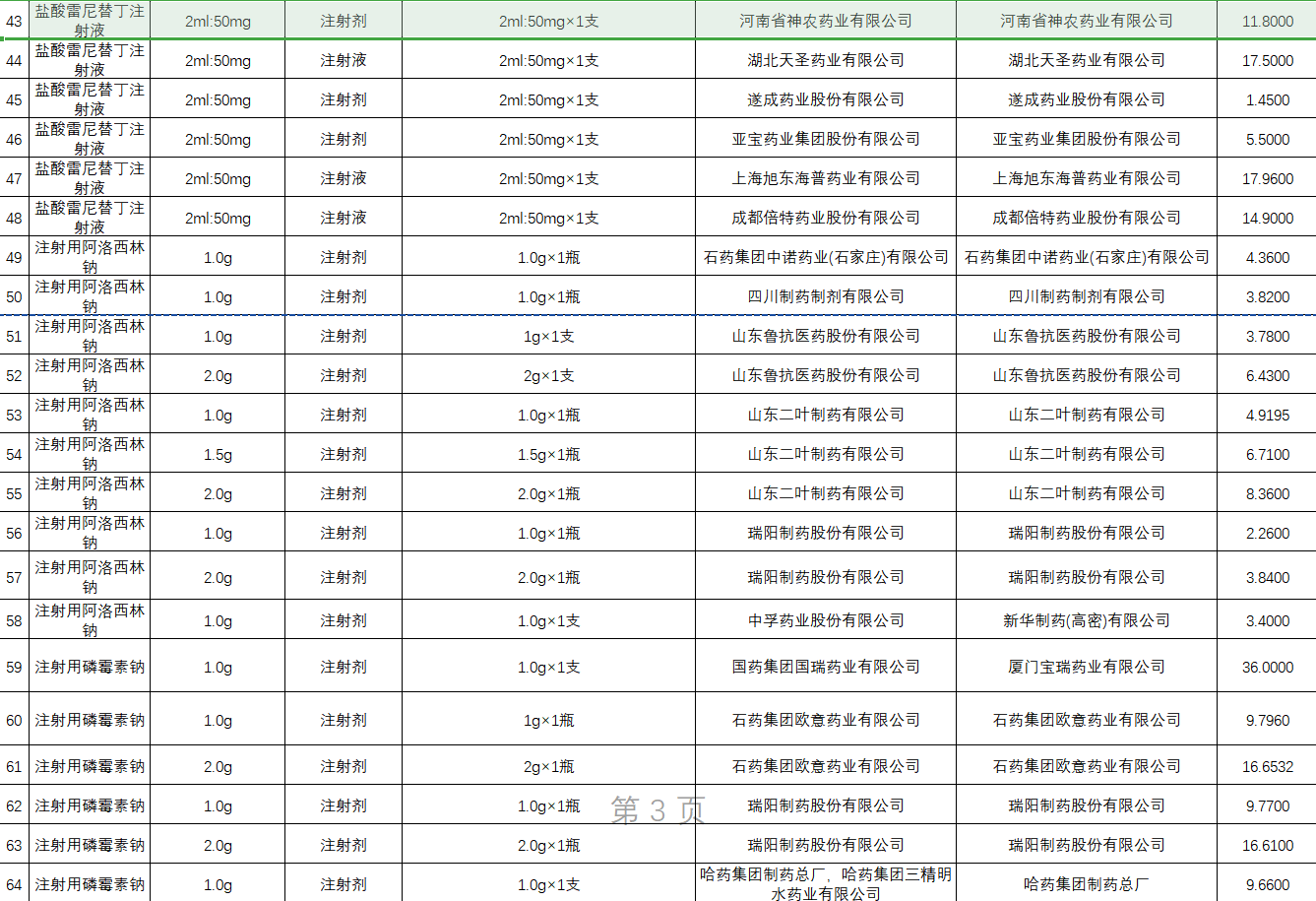
Task: Click the cell containing 3.4000
Action: (1267, 620)
